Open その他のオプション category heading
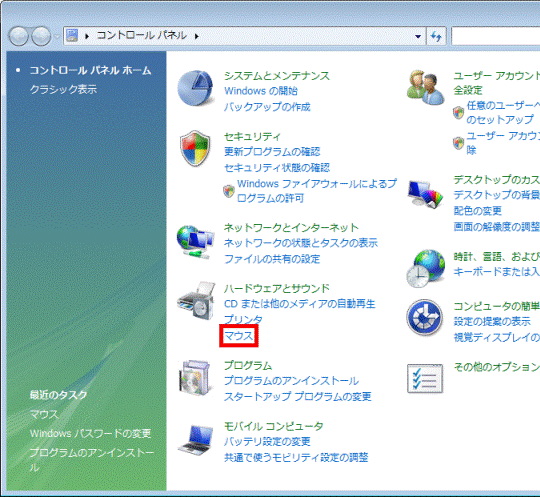Viewport: 540px width, 497px height. point(497,367)
